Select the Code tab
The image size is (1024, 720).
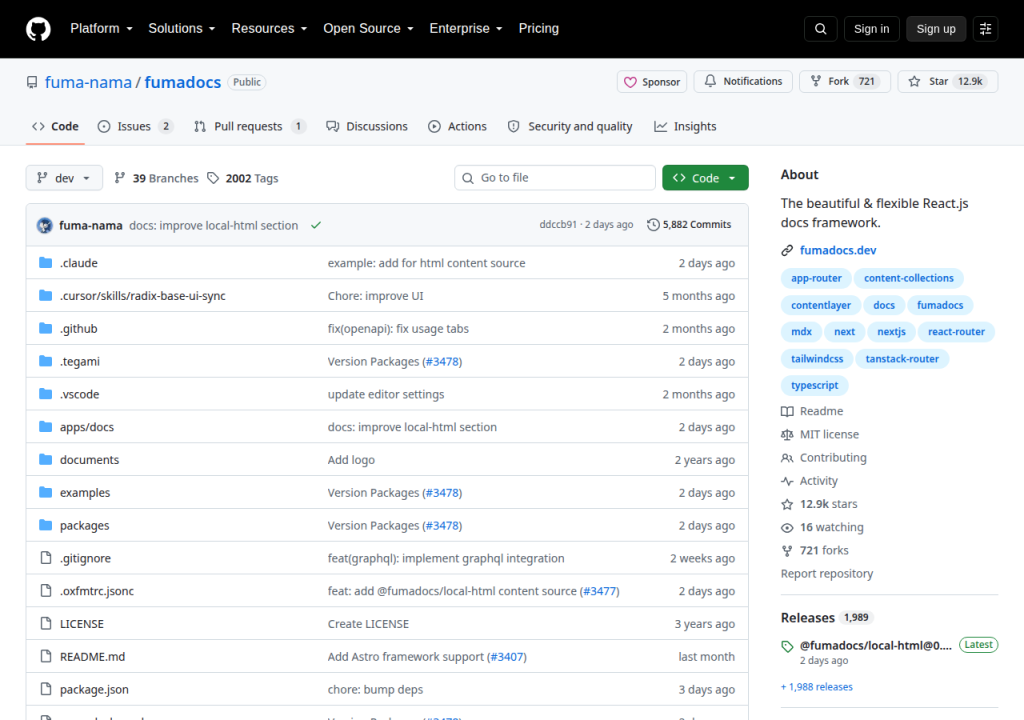pos(56,126)
